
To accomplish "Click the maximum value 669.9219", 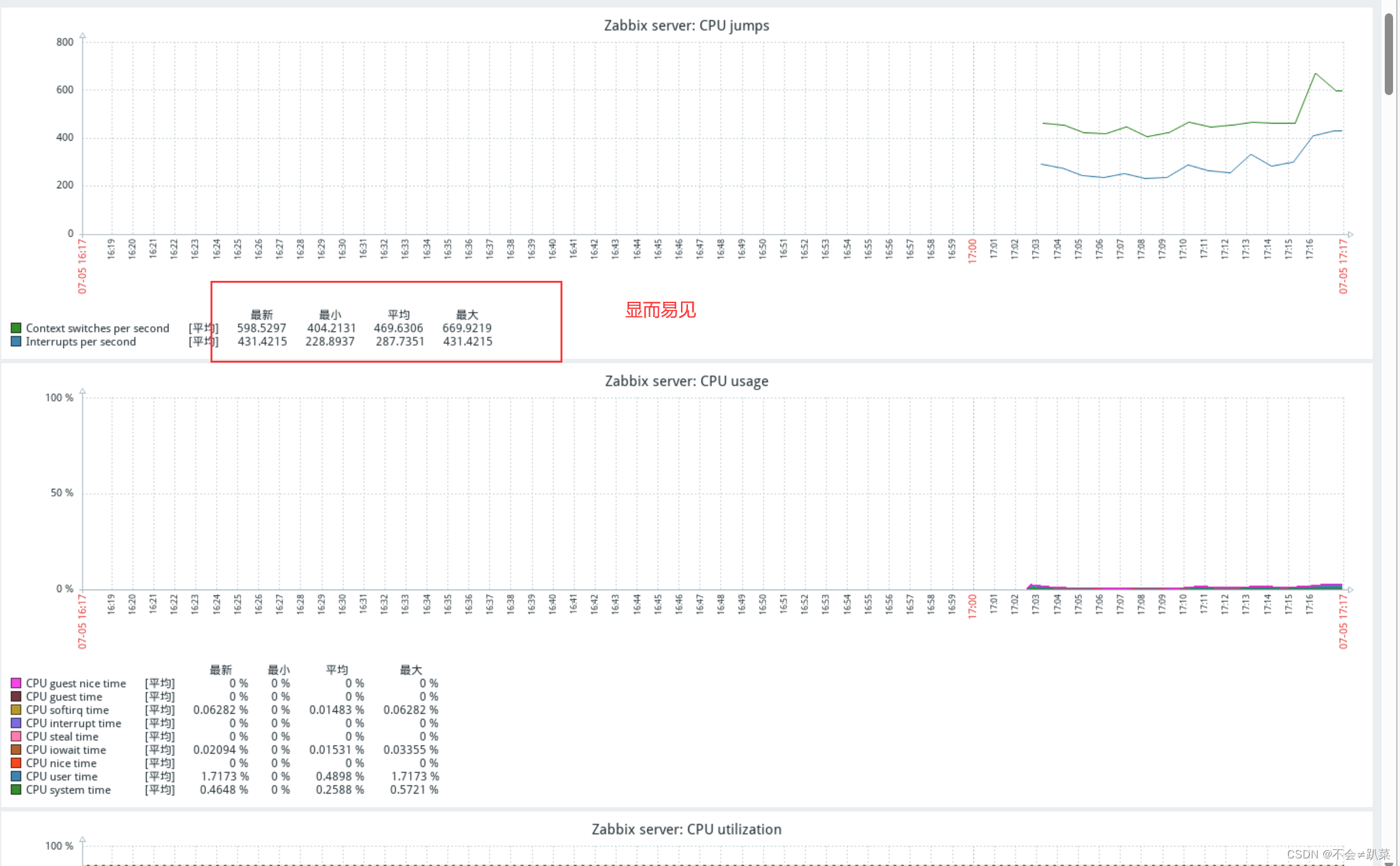I will [467, 328].
